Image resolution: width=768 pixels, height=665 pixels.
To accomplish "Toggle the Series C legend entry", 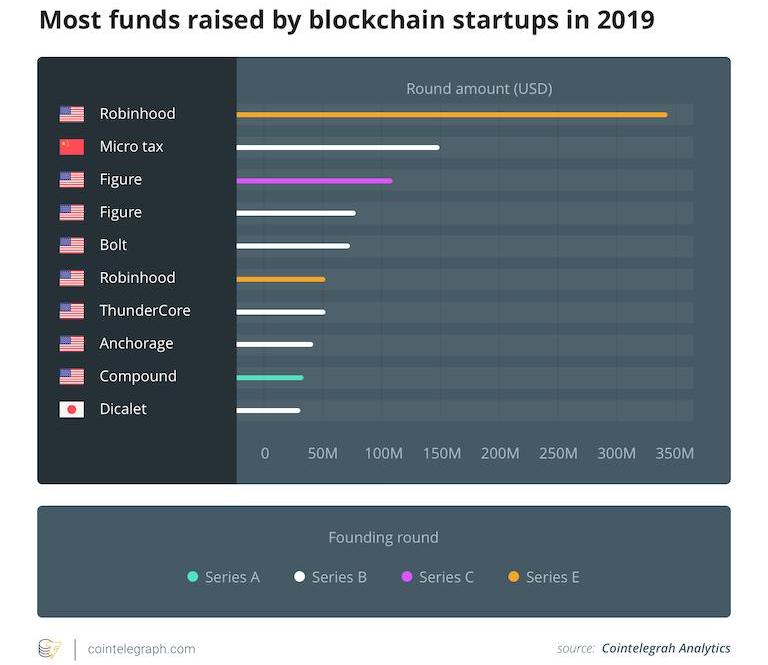I will [x=437, y=577].
